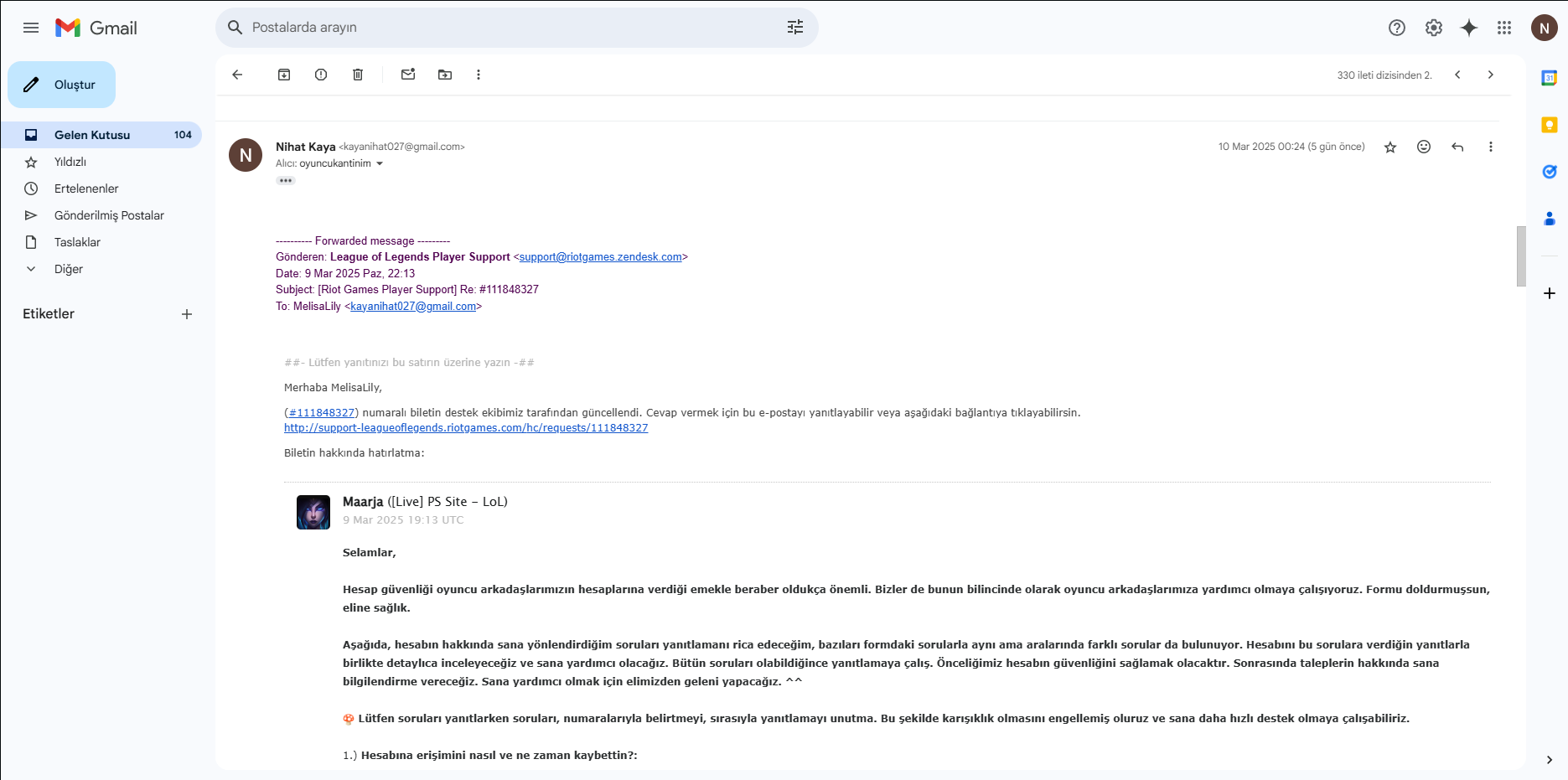This screenshot has width=1568, height=780.
Task: Go back to inbox with arrow
Action: click(237, 75)
